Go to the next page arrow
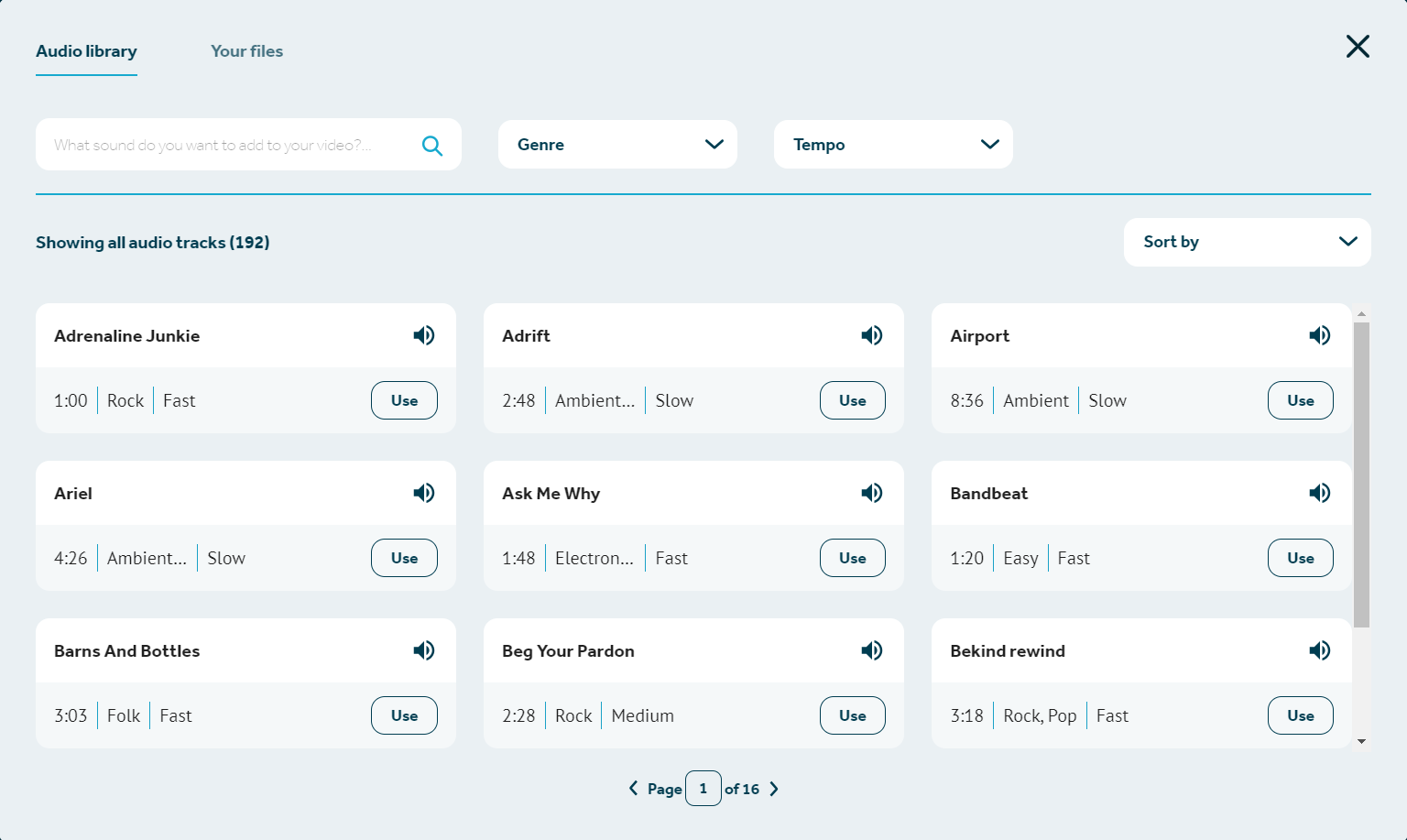1407x840 pixels. 774,789
